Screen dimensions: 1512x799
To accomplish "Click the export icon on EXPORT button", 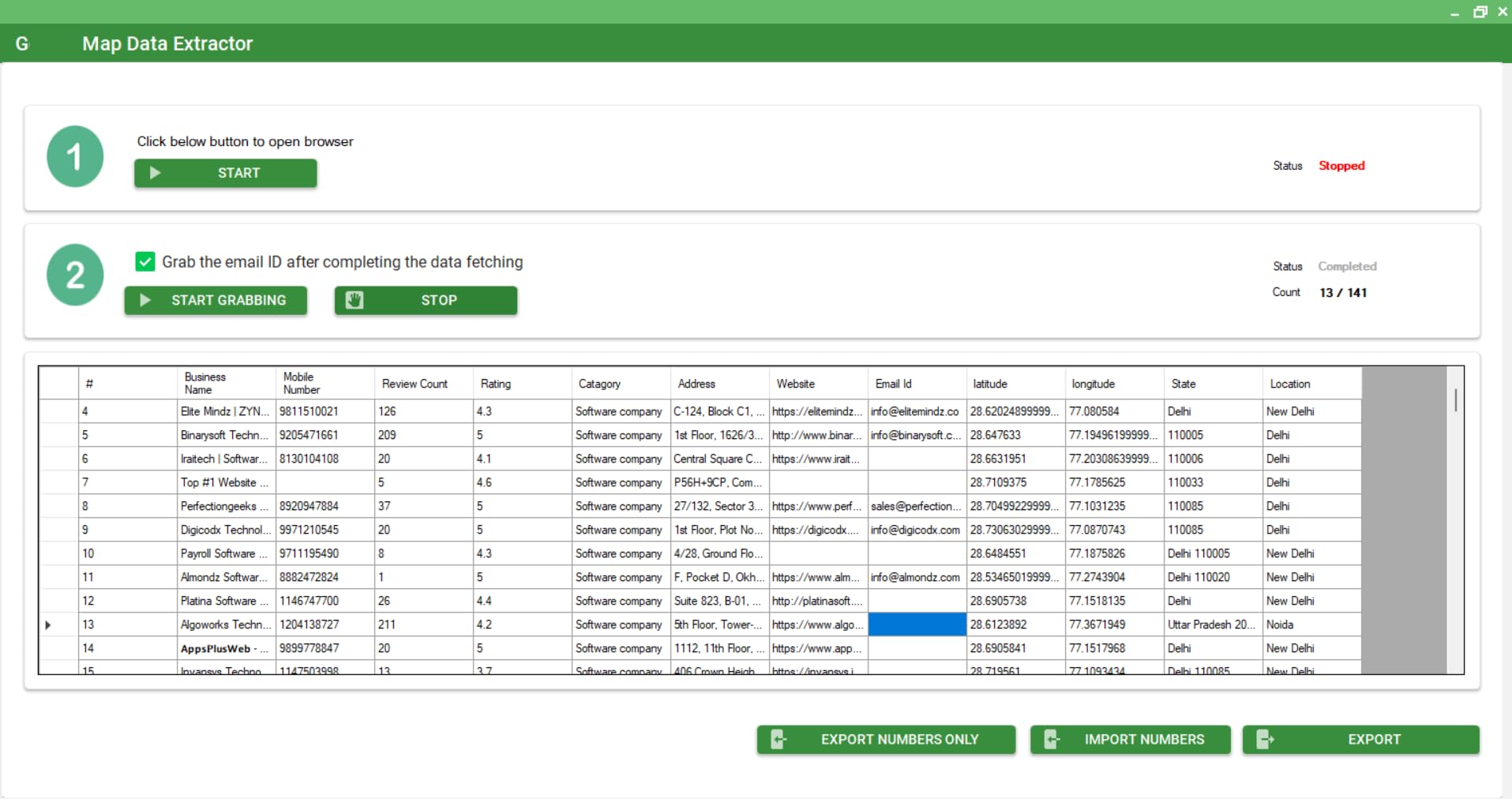I will (x=1265, y=740).
